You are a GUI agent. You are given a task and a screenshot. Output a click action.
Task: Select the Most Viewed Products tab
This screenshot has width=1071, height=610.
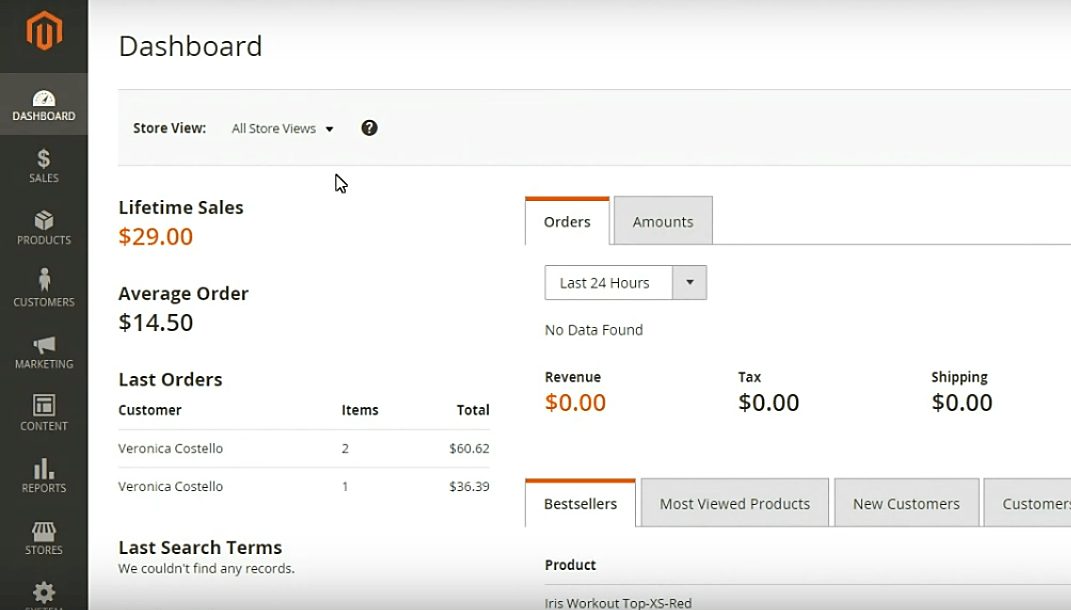tap(734, 503)
